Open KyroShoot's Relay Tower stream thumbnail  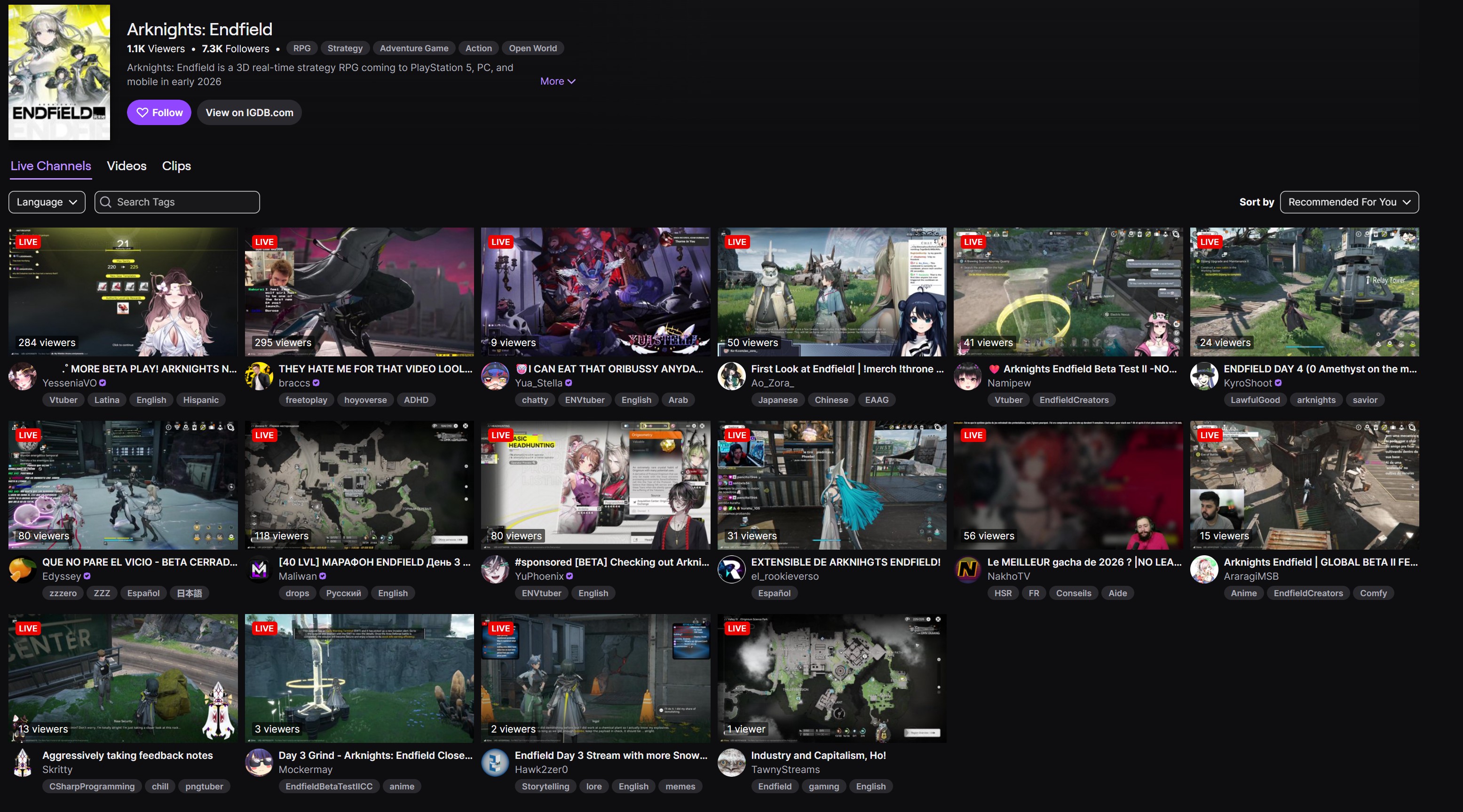pyautogui.click(x=1304, y=292)
